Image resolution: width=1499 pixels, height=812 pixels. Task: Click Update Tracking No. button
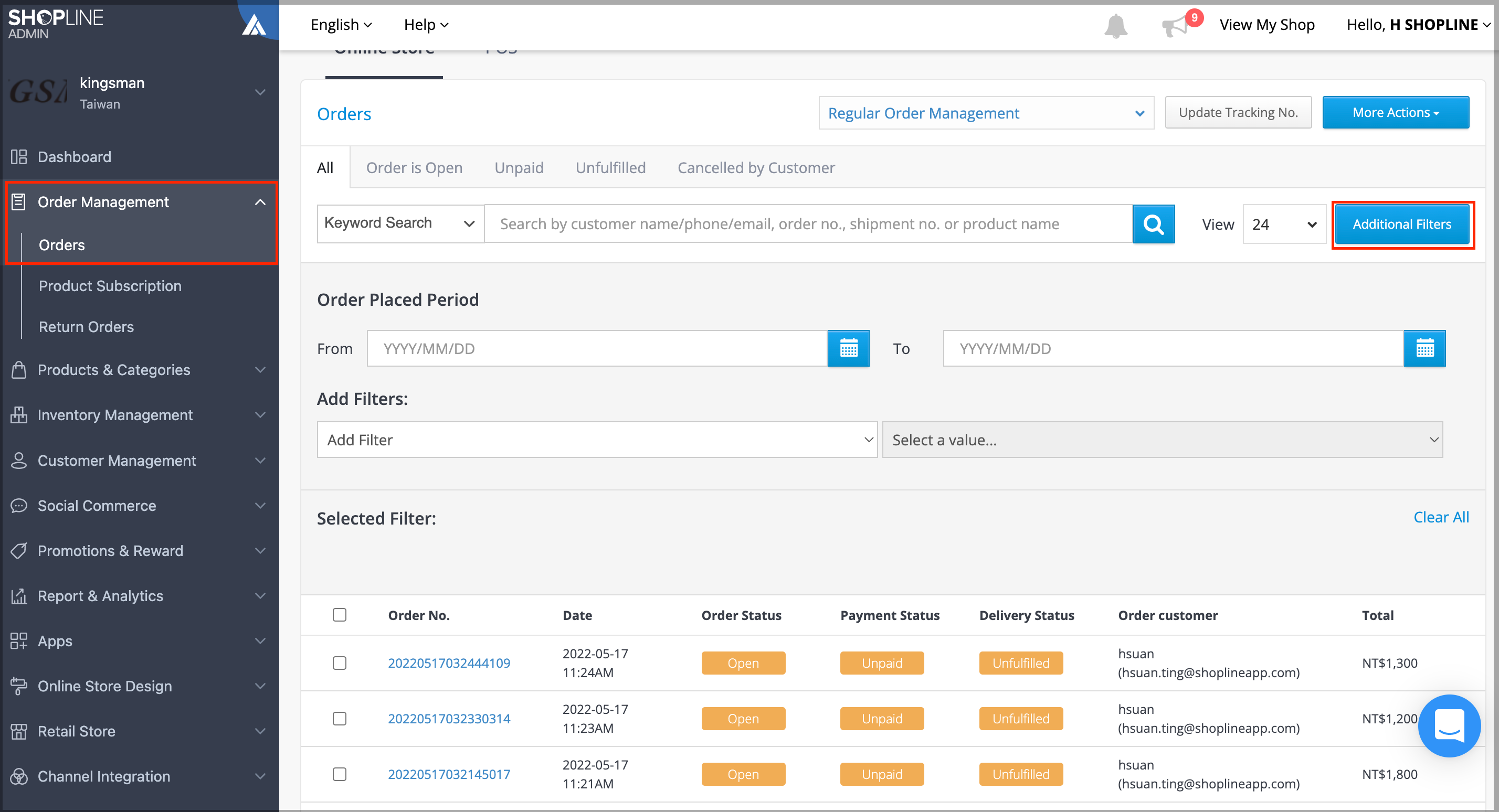coord(1238,112)
